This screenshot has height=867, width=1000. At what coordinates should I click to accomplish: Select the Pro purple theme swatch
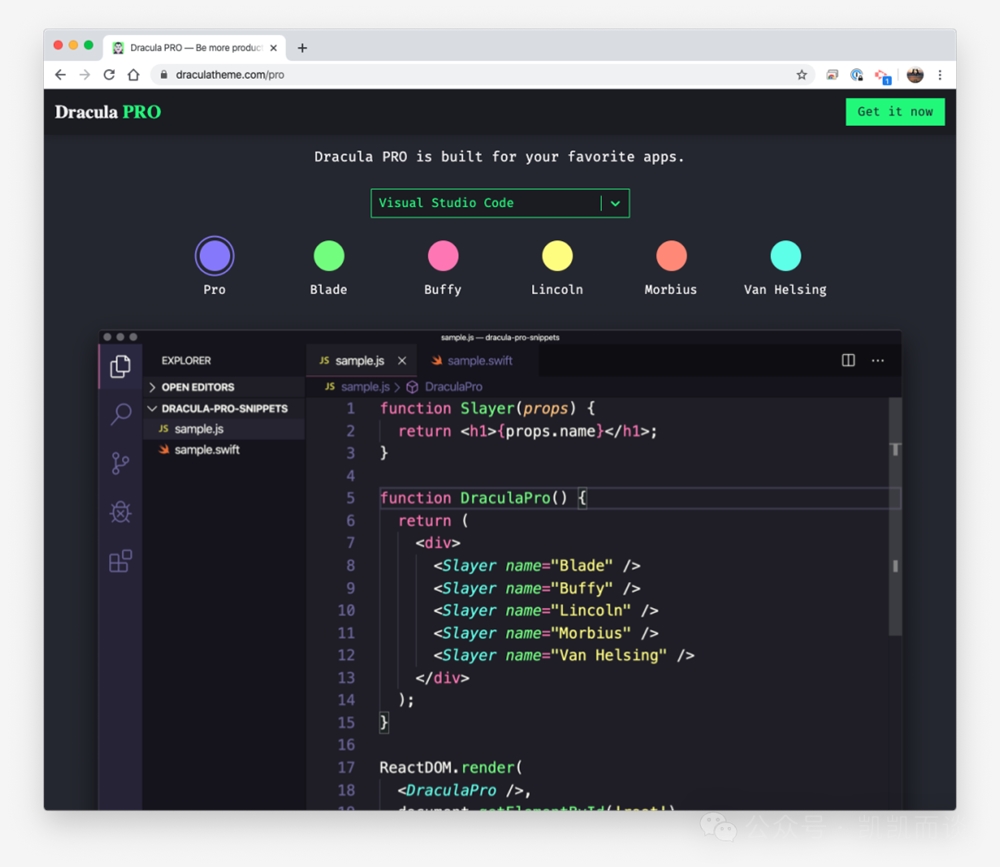pos(214,256)
